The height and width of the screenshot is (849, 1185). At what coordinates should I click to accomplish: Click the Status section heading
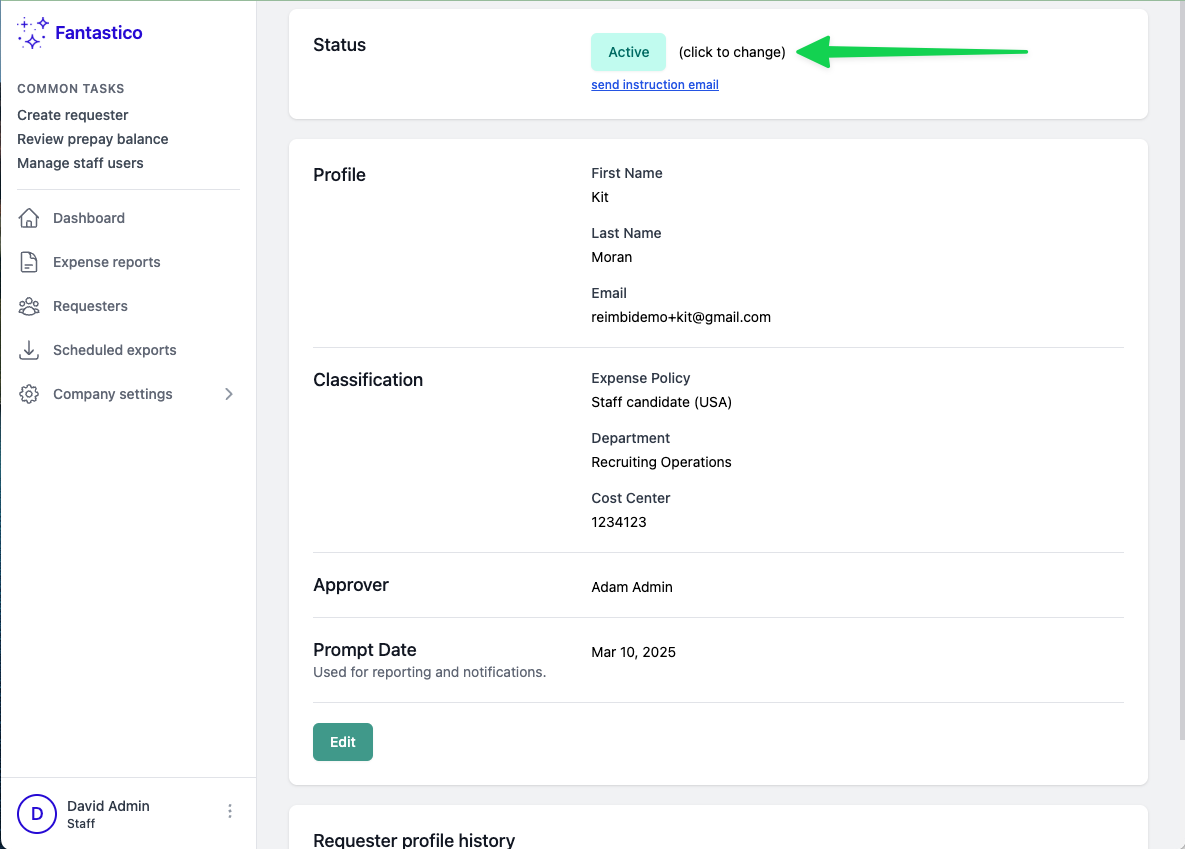(339, 45)
